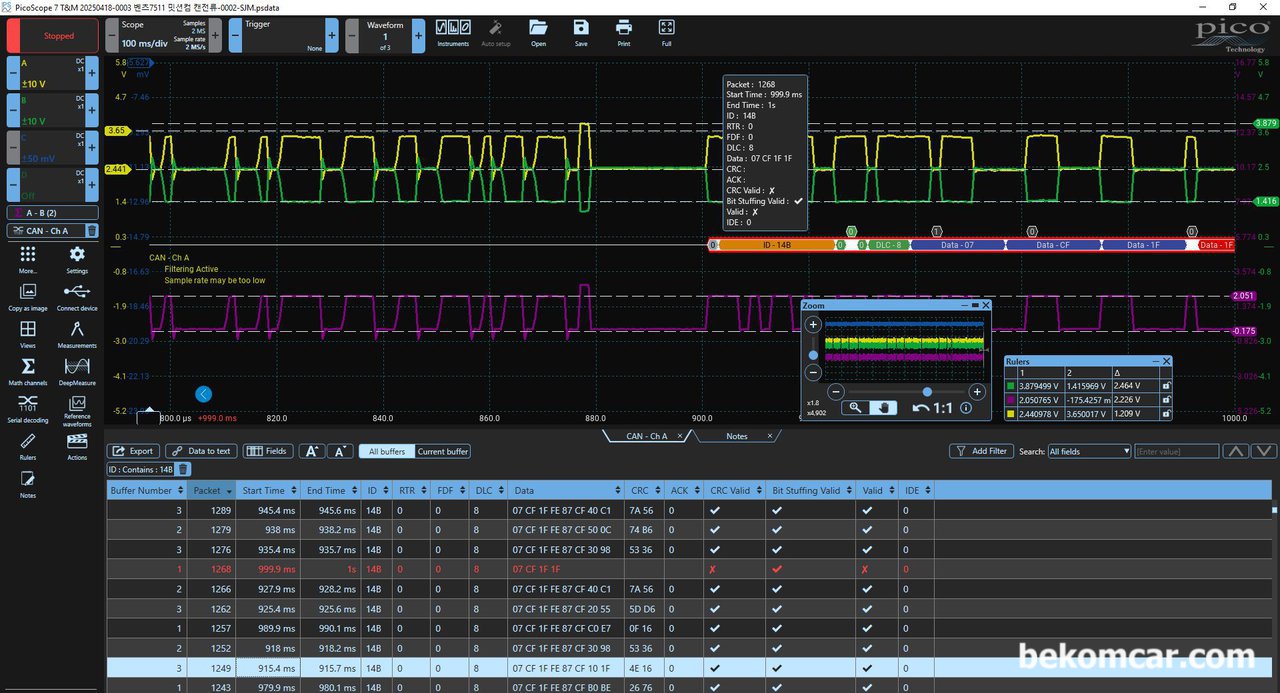Adjust the vertical zoom slider handle

click(x=813, y=354)
